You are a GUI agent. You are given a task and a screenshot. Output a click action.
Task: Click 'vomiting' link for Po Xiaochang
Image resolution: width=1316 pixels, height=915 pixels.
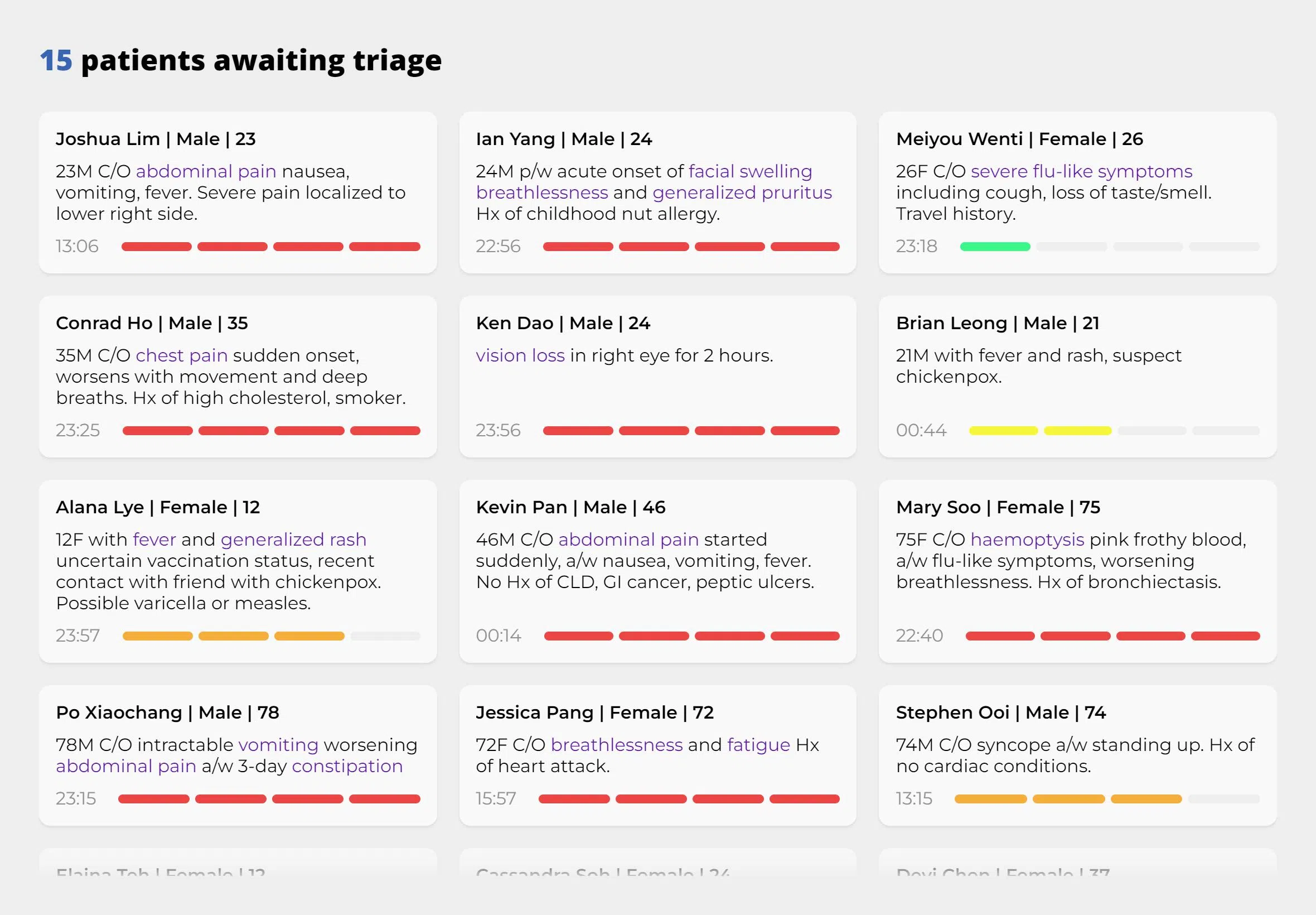[x=278, y=745]
